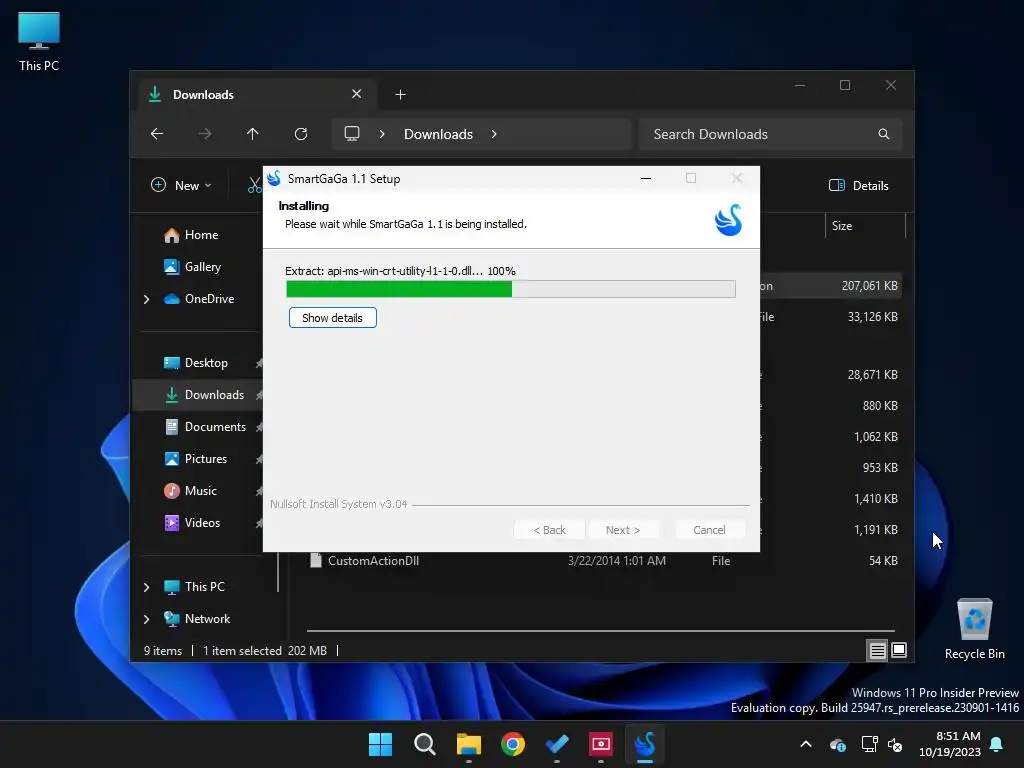Click the SmartGaGa swan logo in the installer header

pos(728,220)
